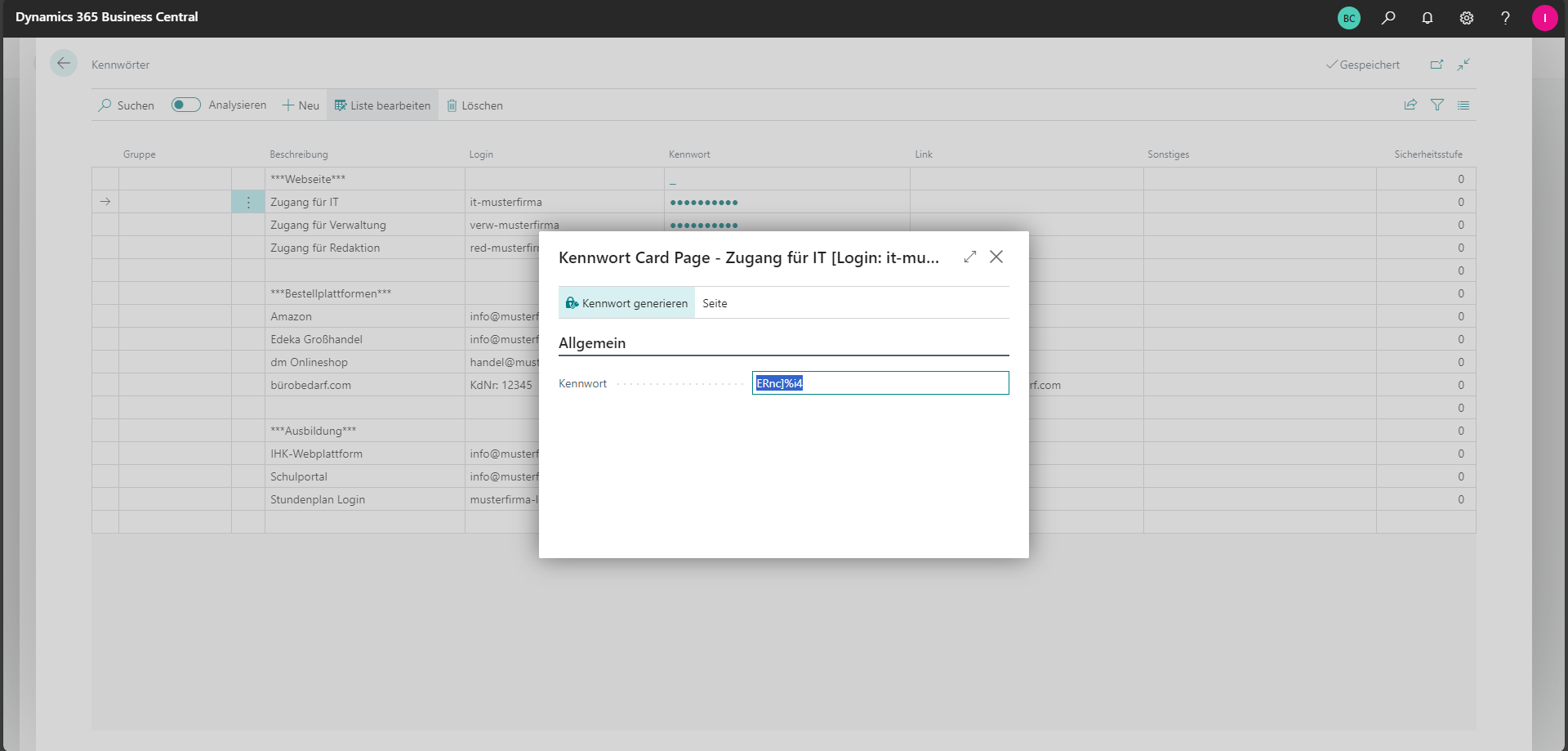Open the user account avatar
This screenshot has width=1568, height=751.
pyautogui.click(x=1544, y=18)
